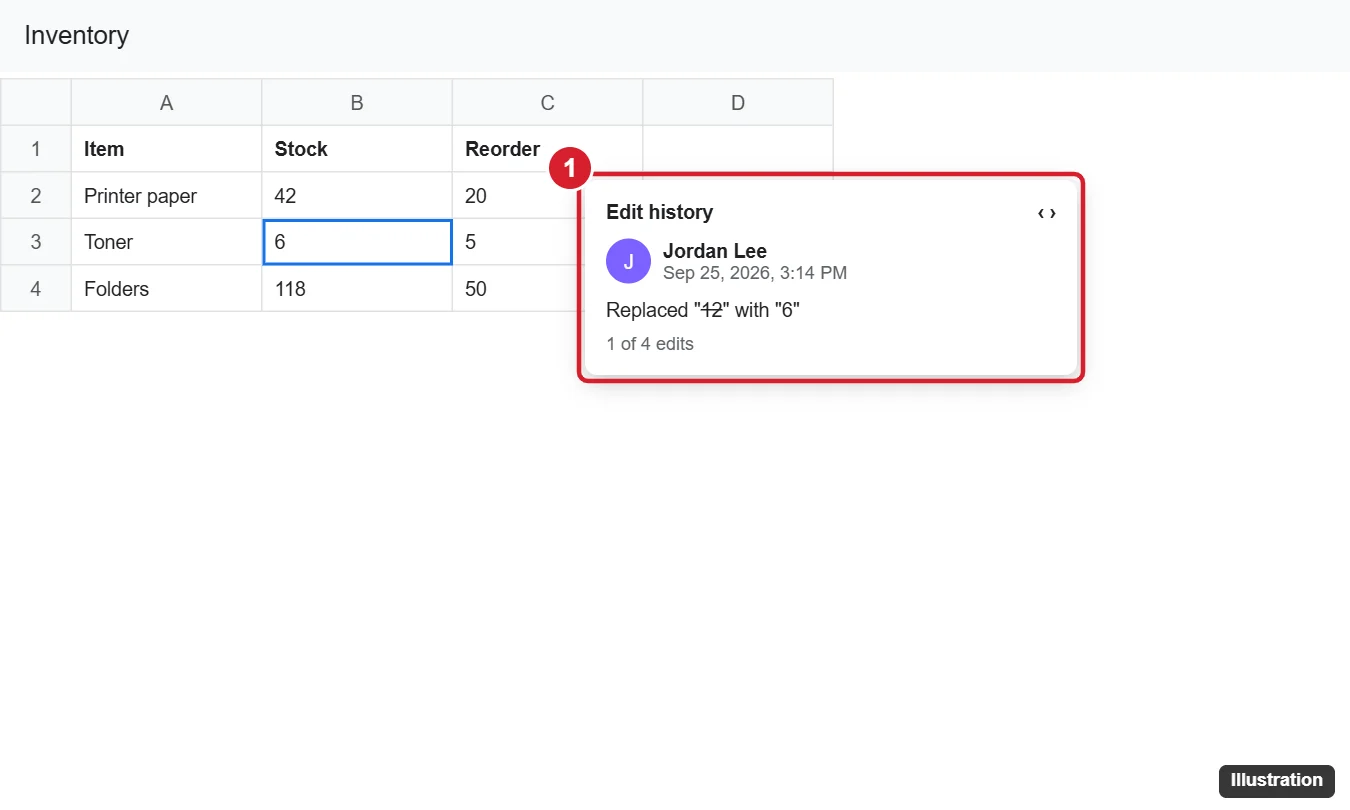Screen dimensions: 1350x810
Task: Select the empty cell D1
Action: point(738,149)
